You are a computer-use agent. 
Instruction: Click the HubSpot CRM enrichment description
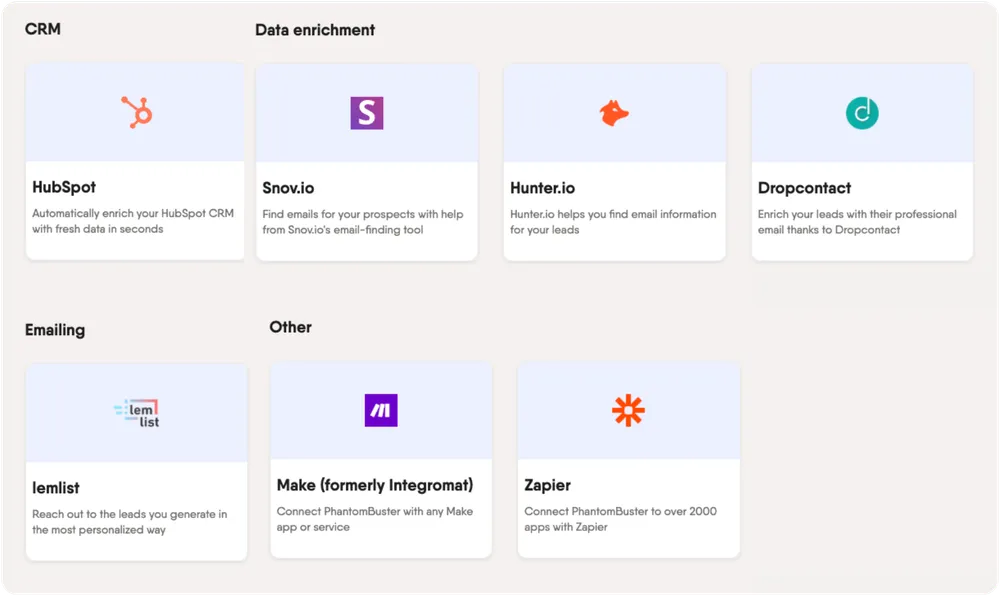pos(130,221)
